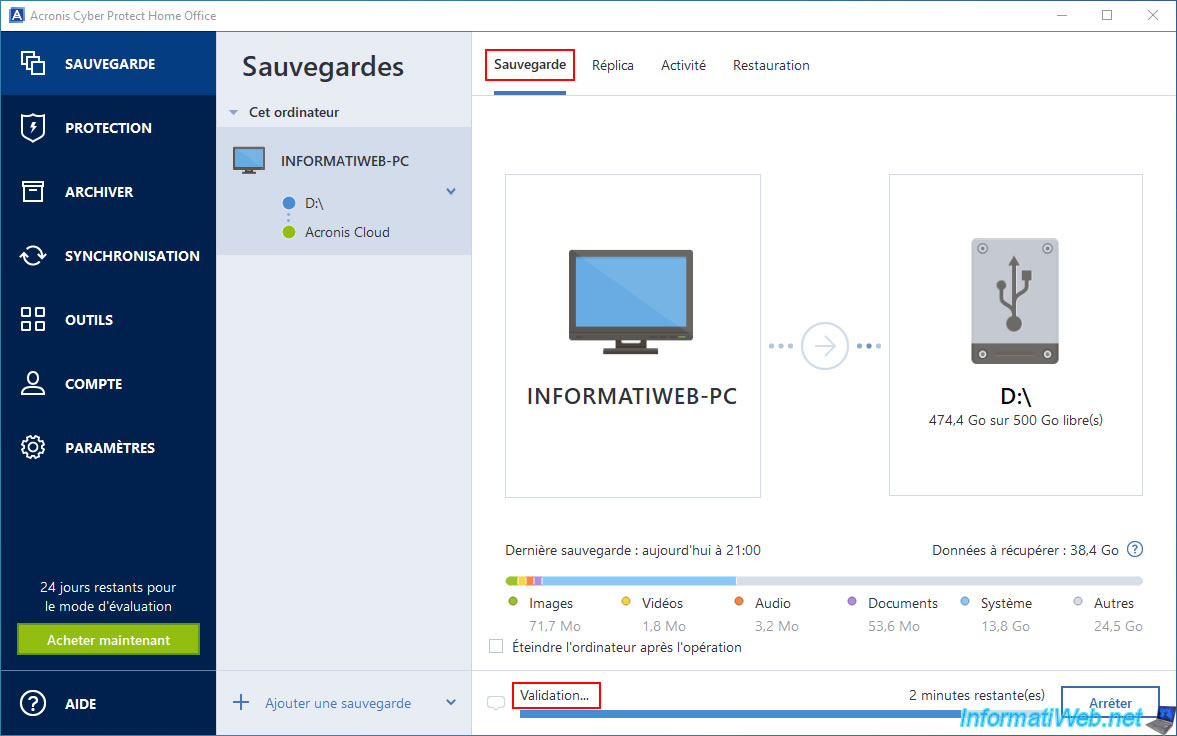Click the Système size '13,8 Go'

[x=1005, y=626]
